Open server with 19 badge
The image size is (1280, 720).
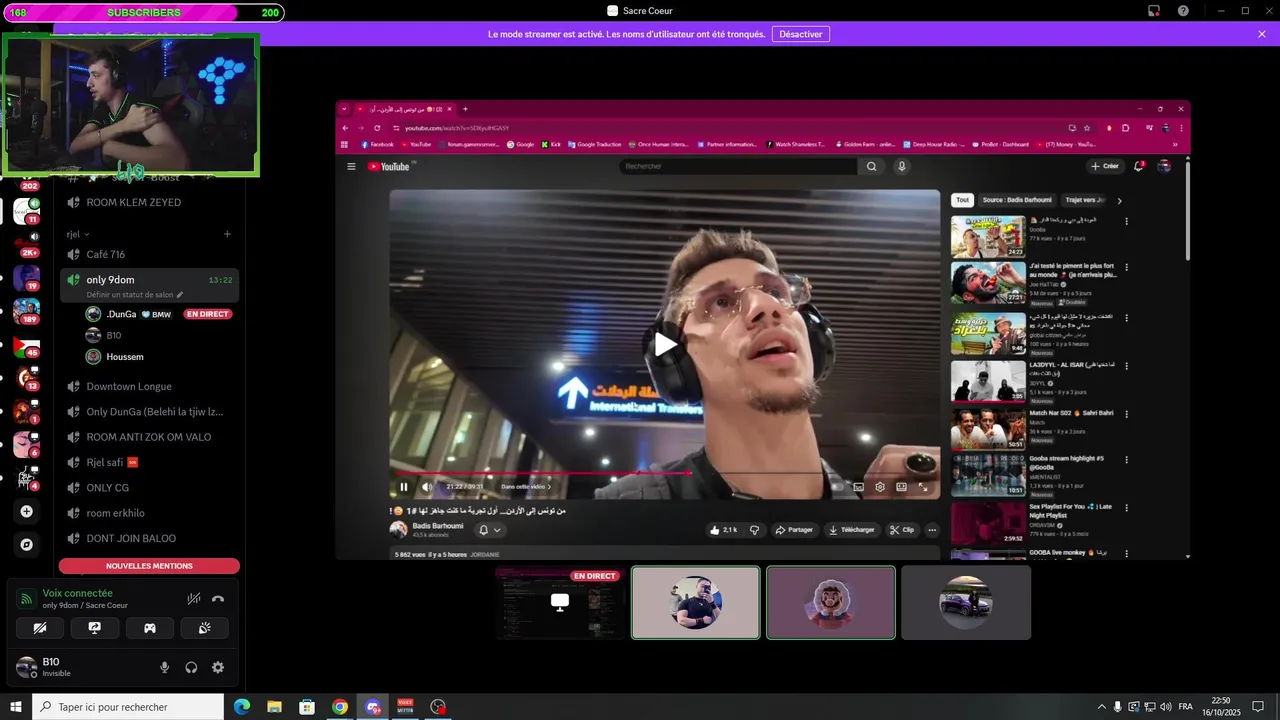[27, 278]
